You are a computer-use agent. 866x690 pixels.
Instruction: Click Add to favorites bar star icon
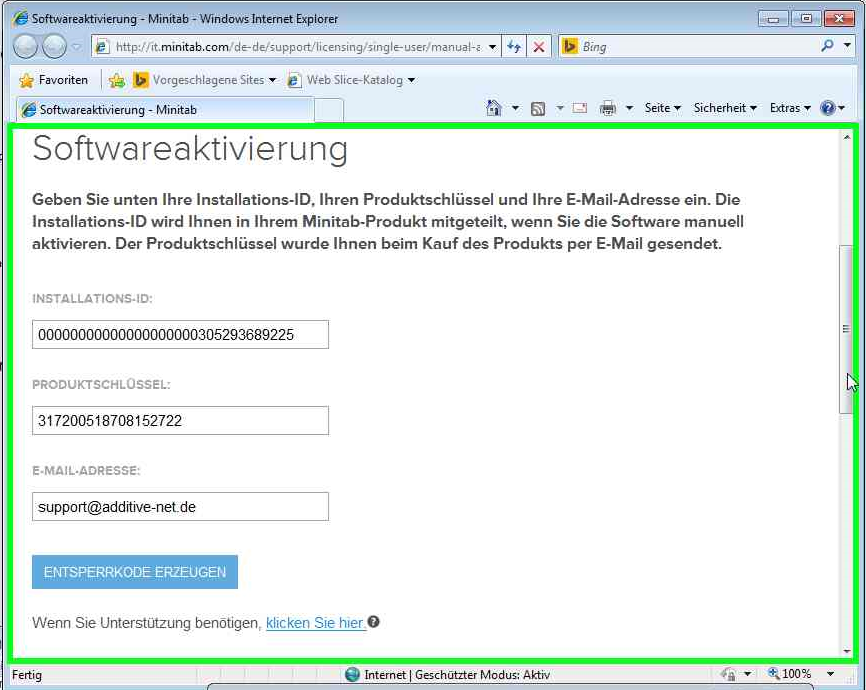117,81
